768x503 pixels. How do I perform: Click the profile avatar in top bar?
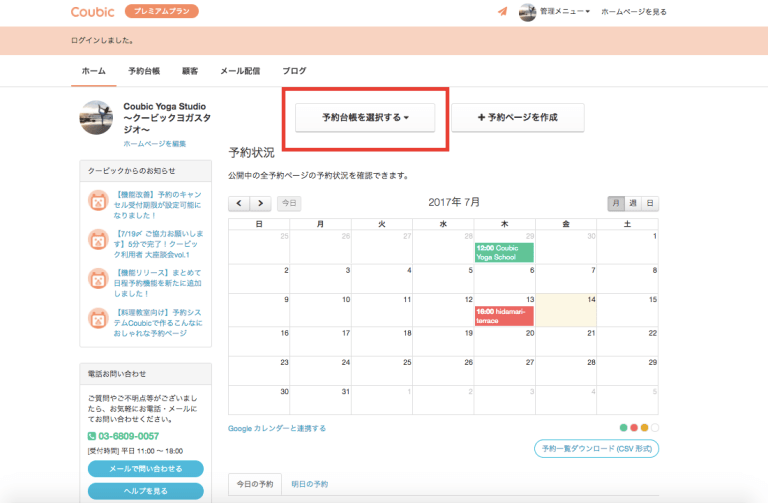tap(528, 12)
